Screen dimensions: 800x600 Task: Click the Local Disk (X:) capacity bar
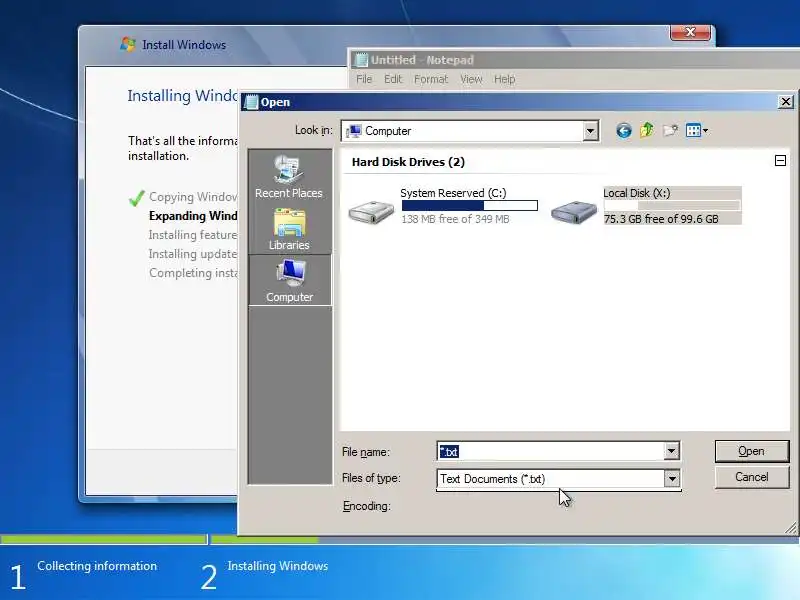(672, 205)
